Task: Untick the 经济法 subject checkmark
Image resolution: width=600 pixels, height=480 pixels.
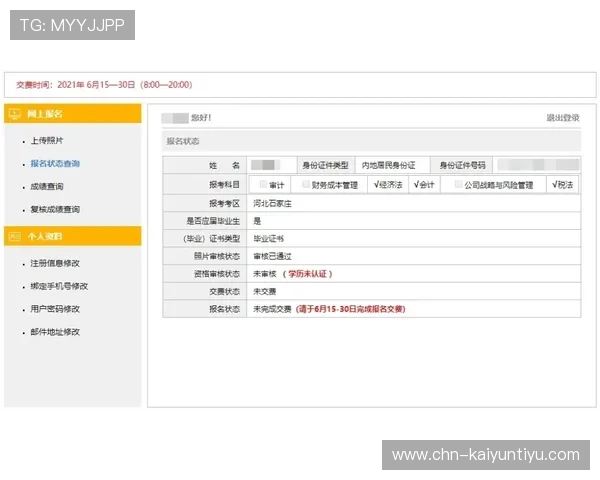Action: (377, 184)
